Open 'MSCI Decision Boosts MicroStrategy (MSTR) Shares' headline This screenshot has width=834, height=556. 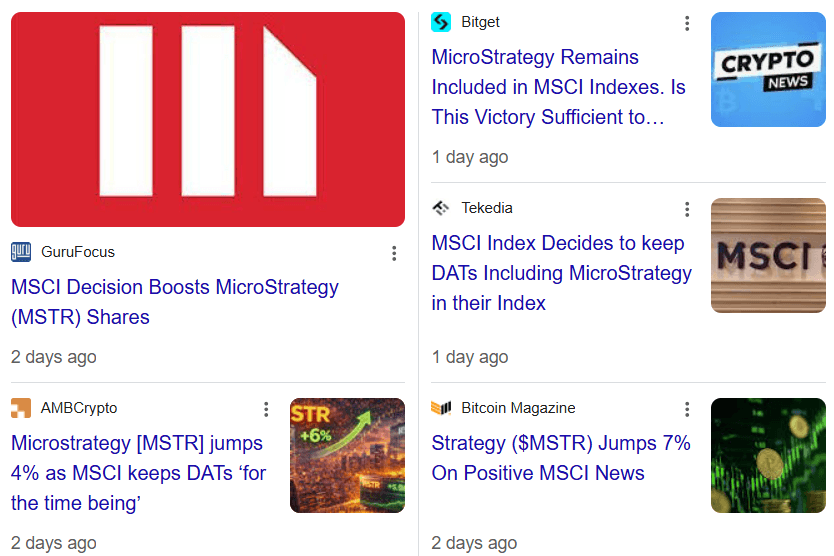(x=175, y=302)
